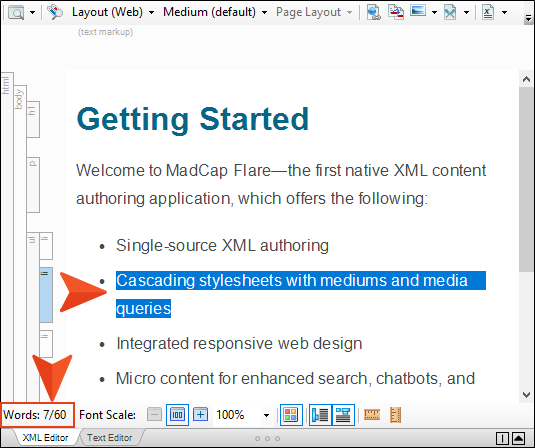Click the insert image icon
The image size is (535, 448).
coord(418,11)
